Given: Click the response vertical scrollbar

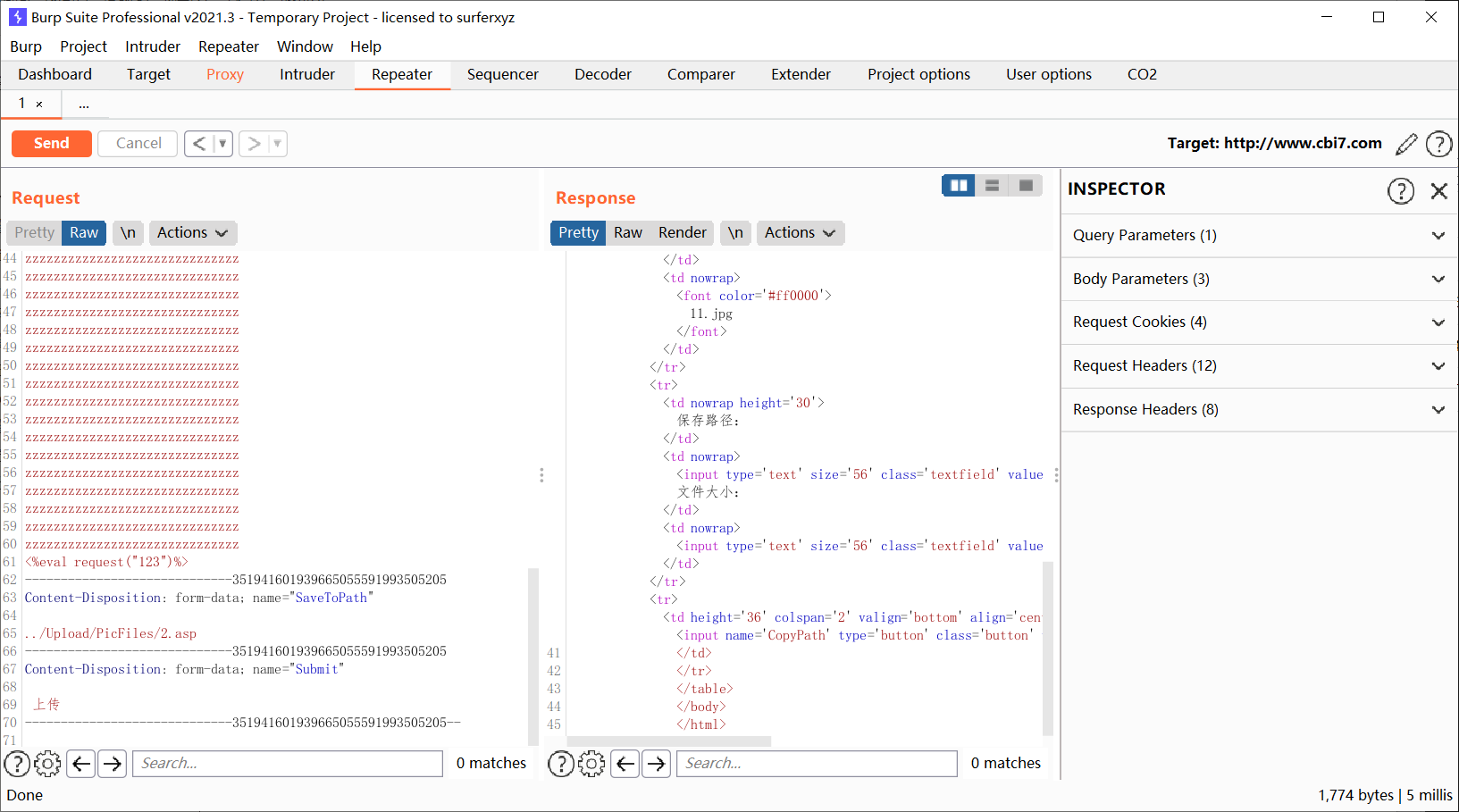Looking at the screenshot, I should pos(1048,649).
